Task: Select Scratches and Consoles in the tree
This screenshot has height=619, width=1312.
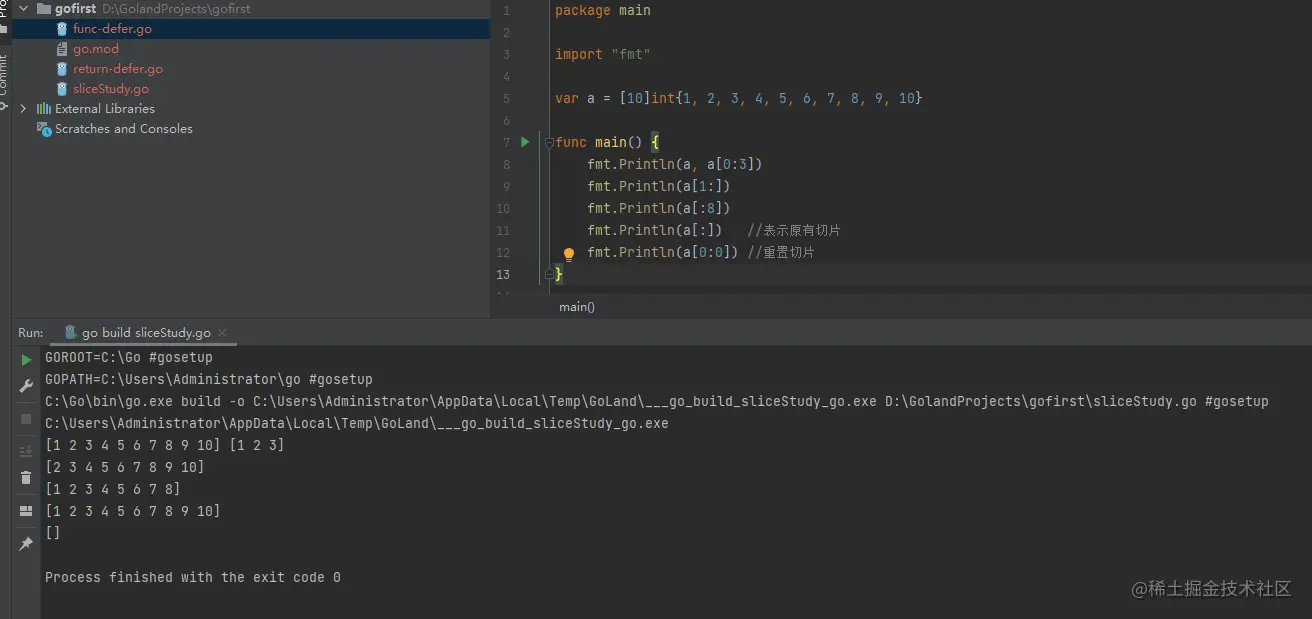Action: coord(124,128)
